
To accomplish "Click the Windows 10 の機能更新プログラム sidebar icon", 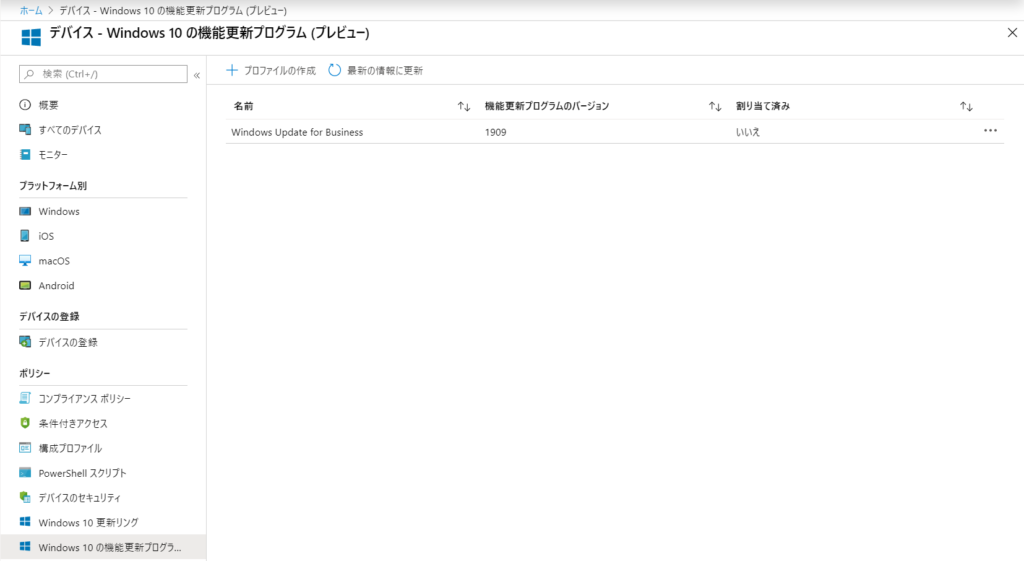I will (x=25, y=547).
